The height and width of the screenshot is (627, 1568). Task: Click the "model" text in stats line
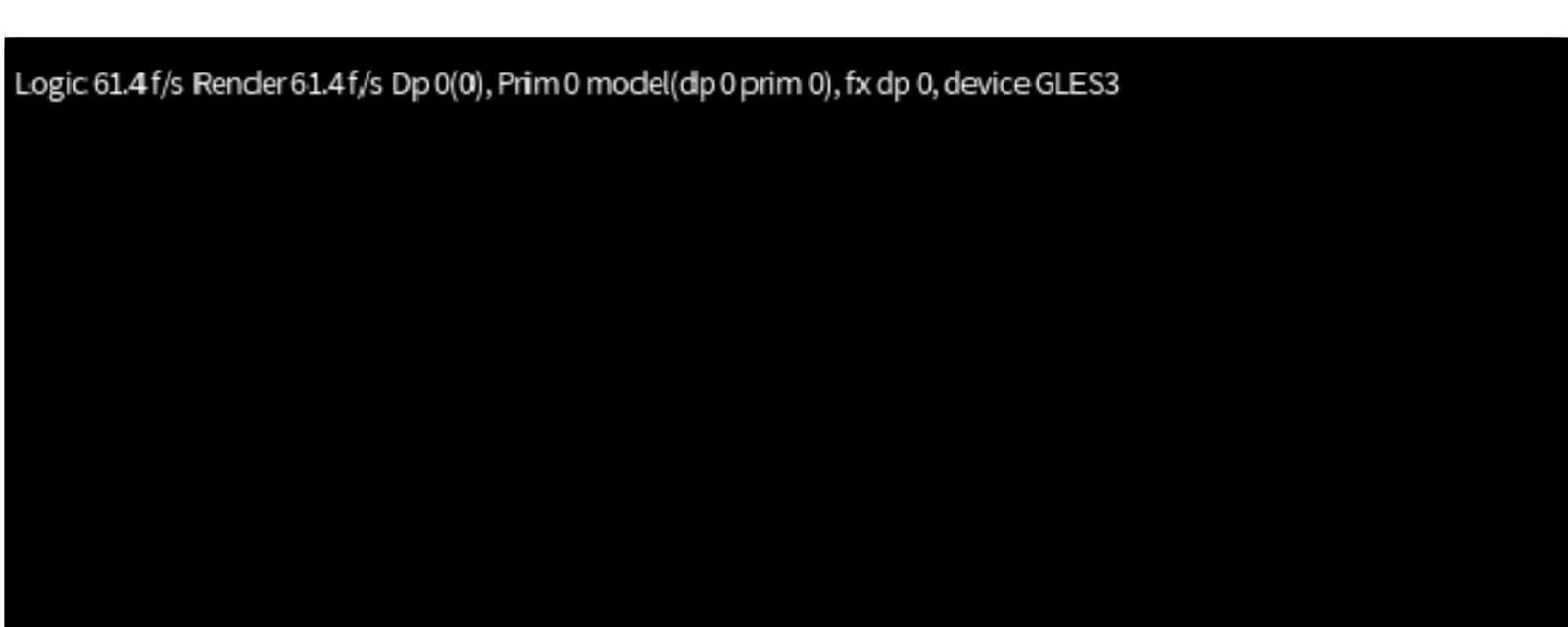[628, 84]
